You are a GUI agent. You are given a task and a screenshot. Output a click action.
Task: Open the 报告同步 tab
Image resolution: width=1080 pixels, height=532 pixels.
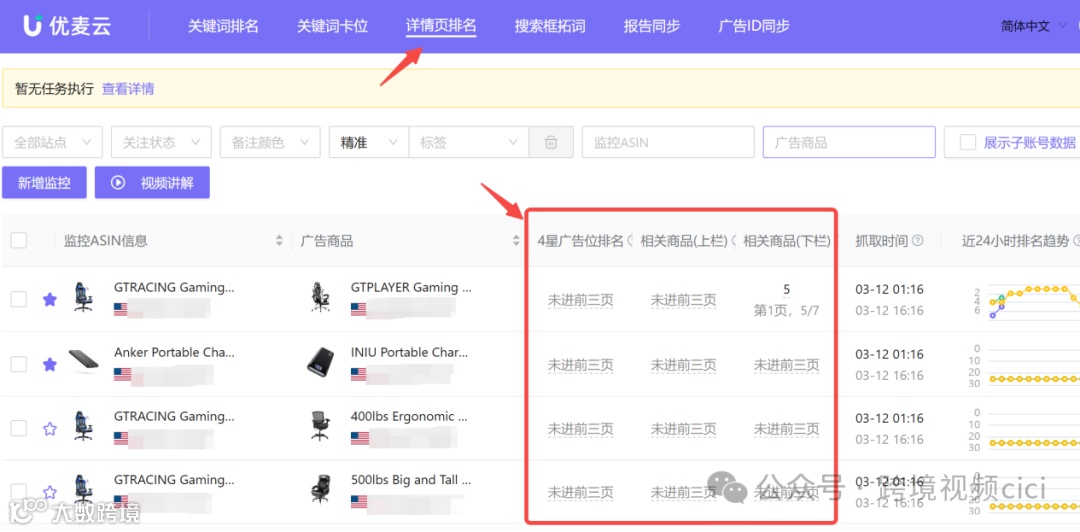click(x=652, y=26)
